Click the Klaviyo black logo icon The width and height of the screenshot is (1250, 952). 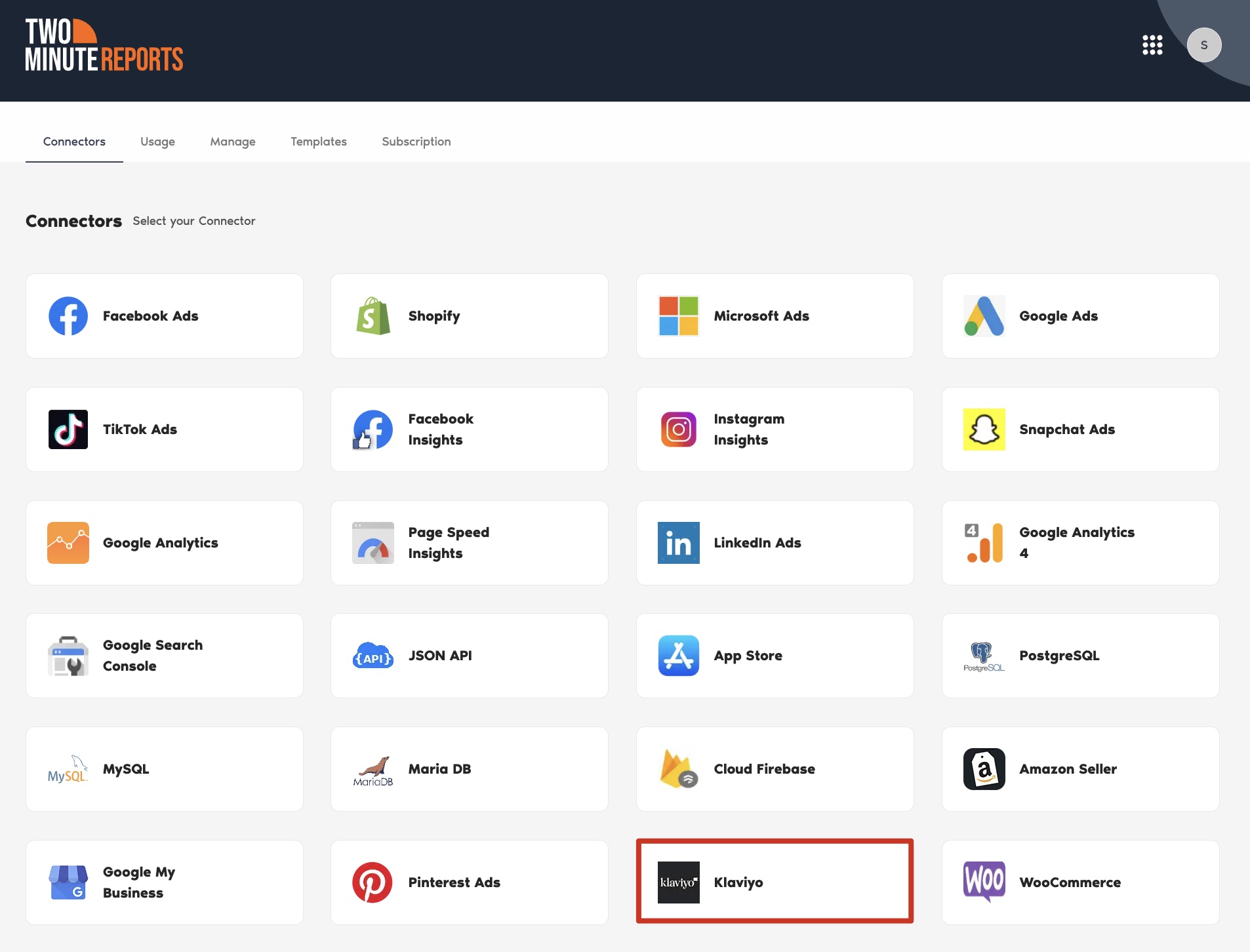pyautogui.click(x=679, y=883)
